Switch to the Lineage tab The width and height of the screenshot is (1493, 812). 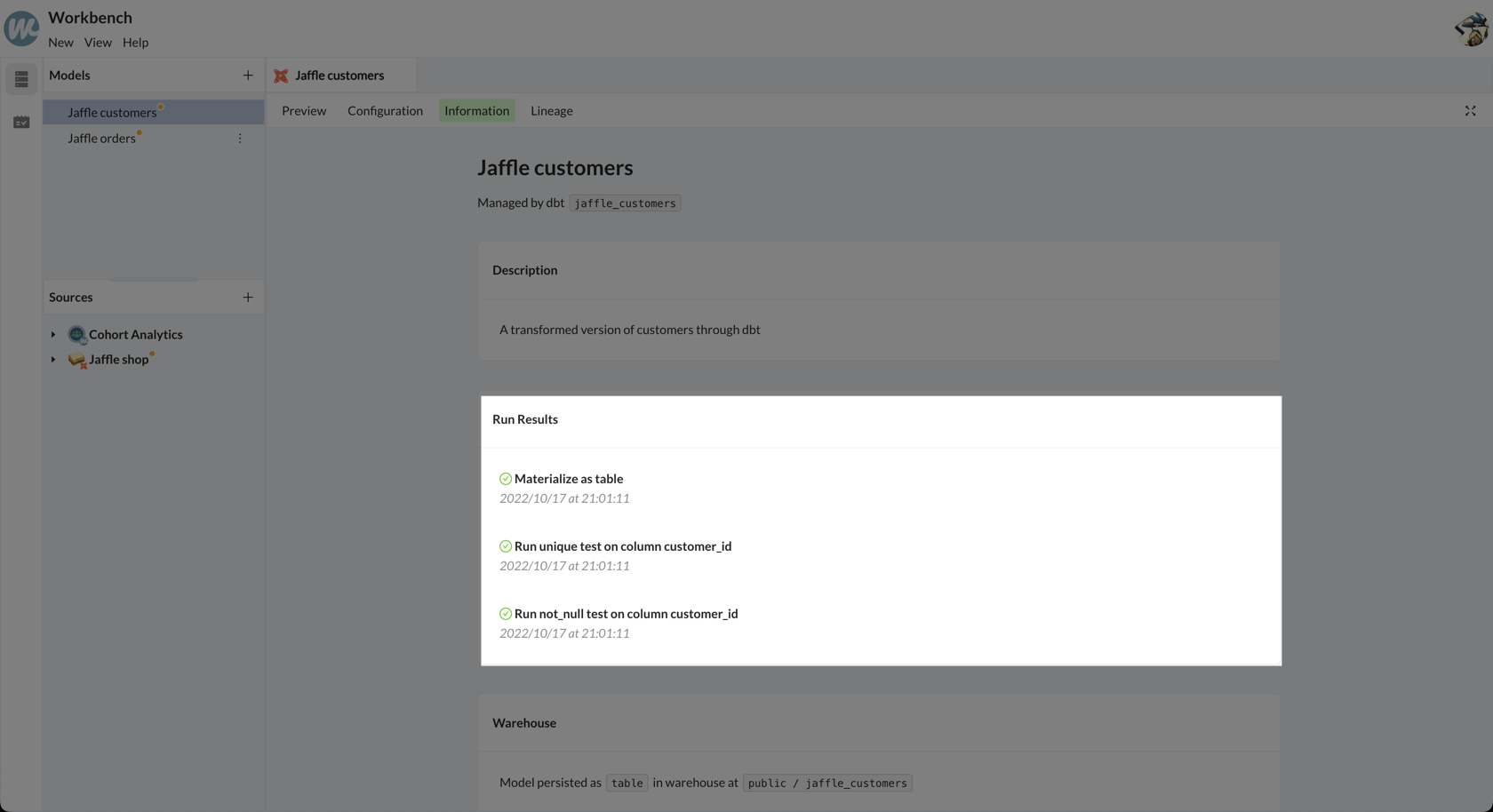click(x=551, y=111)
